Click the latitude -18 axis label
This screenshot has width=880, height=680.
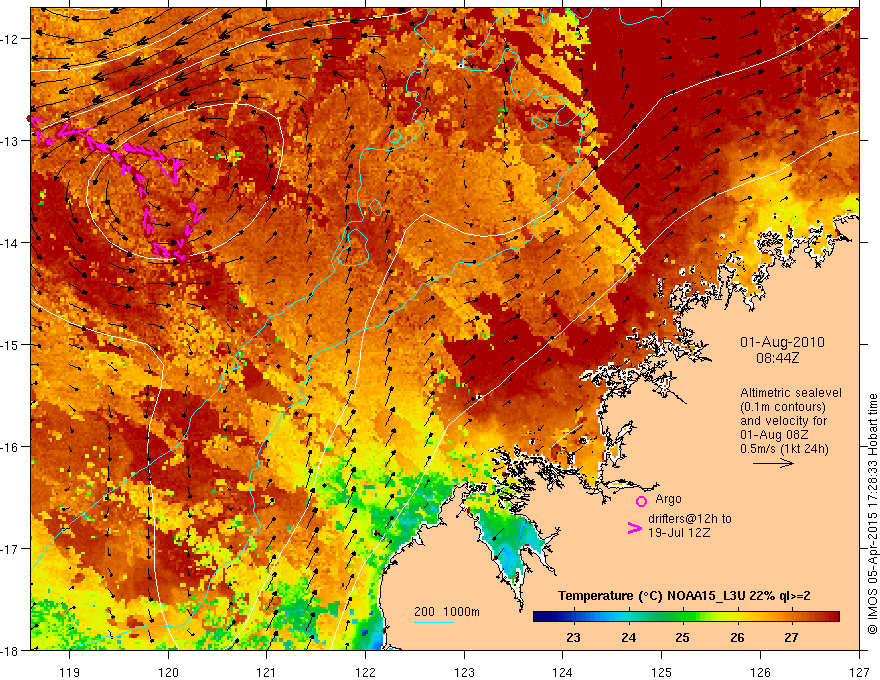coord(10,650)
